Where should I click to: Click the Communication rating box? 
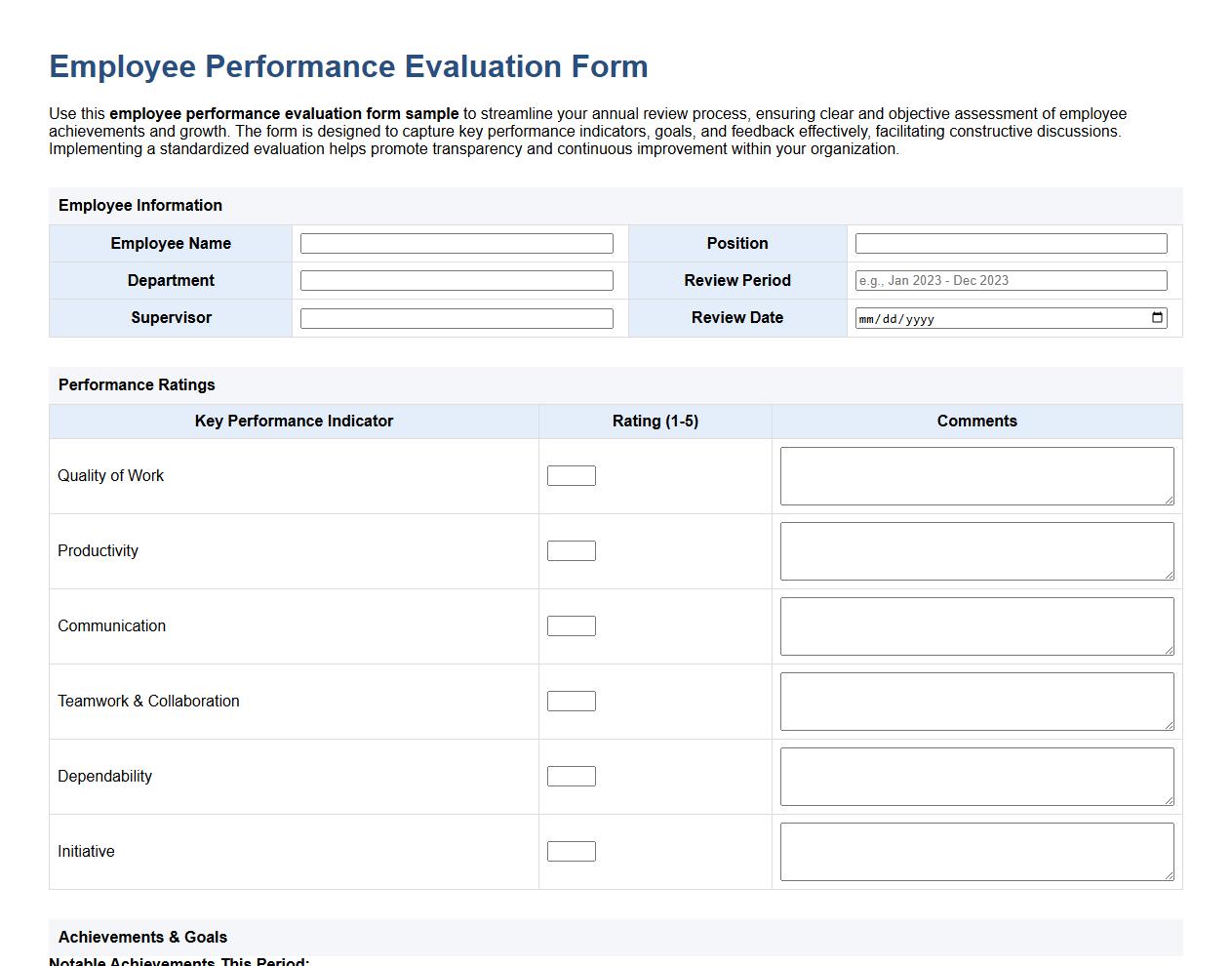coord(571,625)
